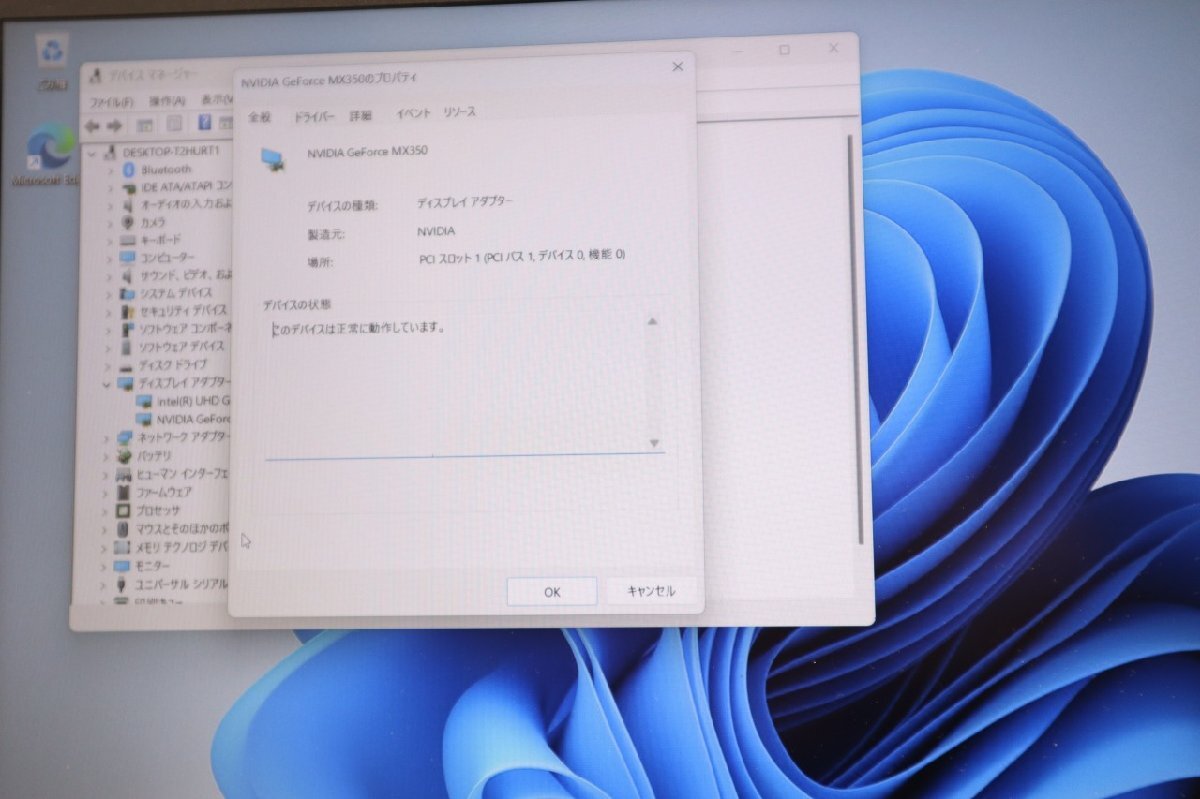
Task: Click the 'PCI スロット 1' location value
Action: point(521,256)
